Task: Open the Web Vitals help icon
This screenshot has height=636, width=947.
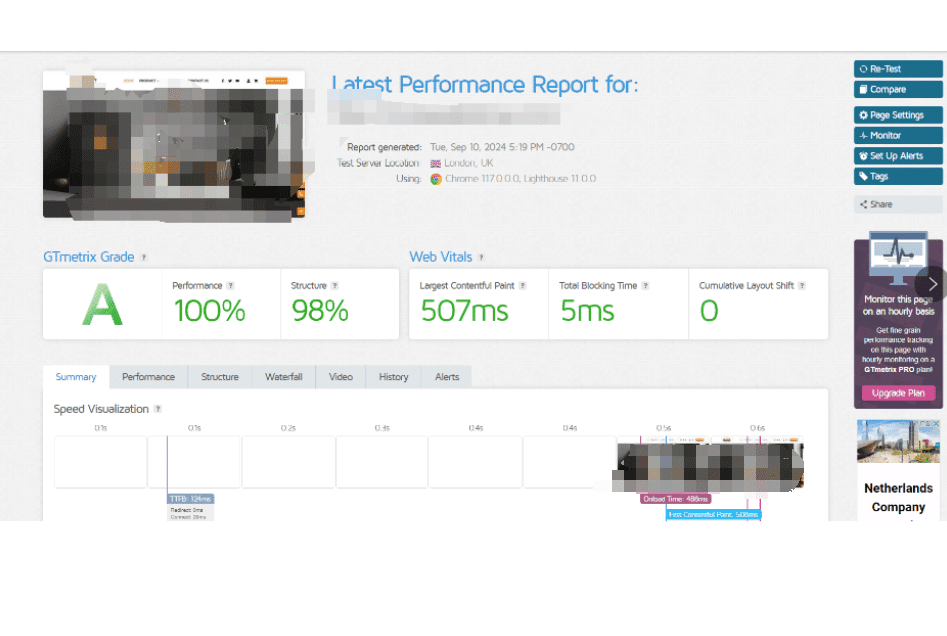Action: 481,258
